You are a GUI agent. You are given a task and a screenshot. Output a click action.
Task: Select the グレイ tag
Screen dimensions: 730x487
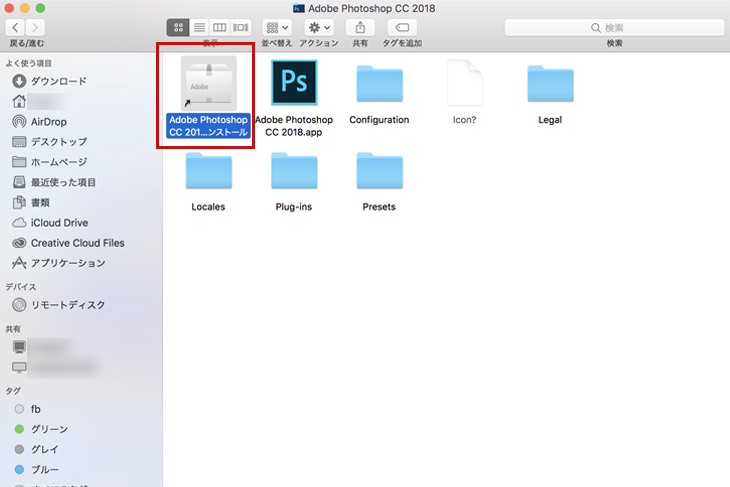click(36, 449)
